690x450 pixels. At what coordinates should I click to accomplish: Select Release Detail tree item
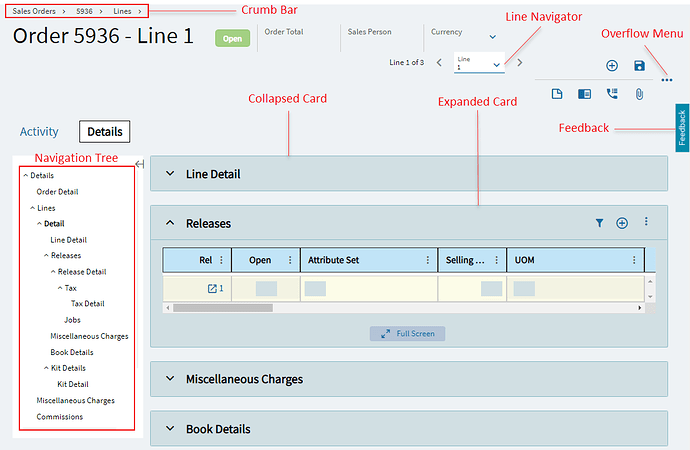tap(82, 272)
